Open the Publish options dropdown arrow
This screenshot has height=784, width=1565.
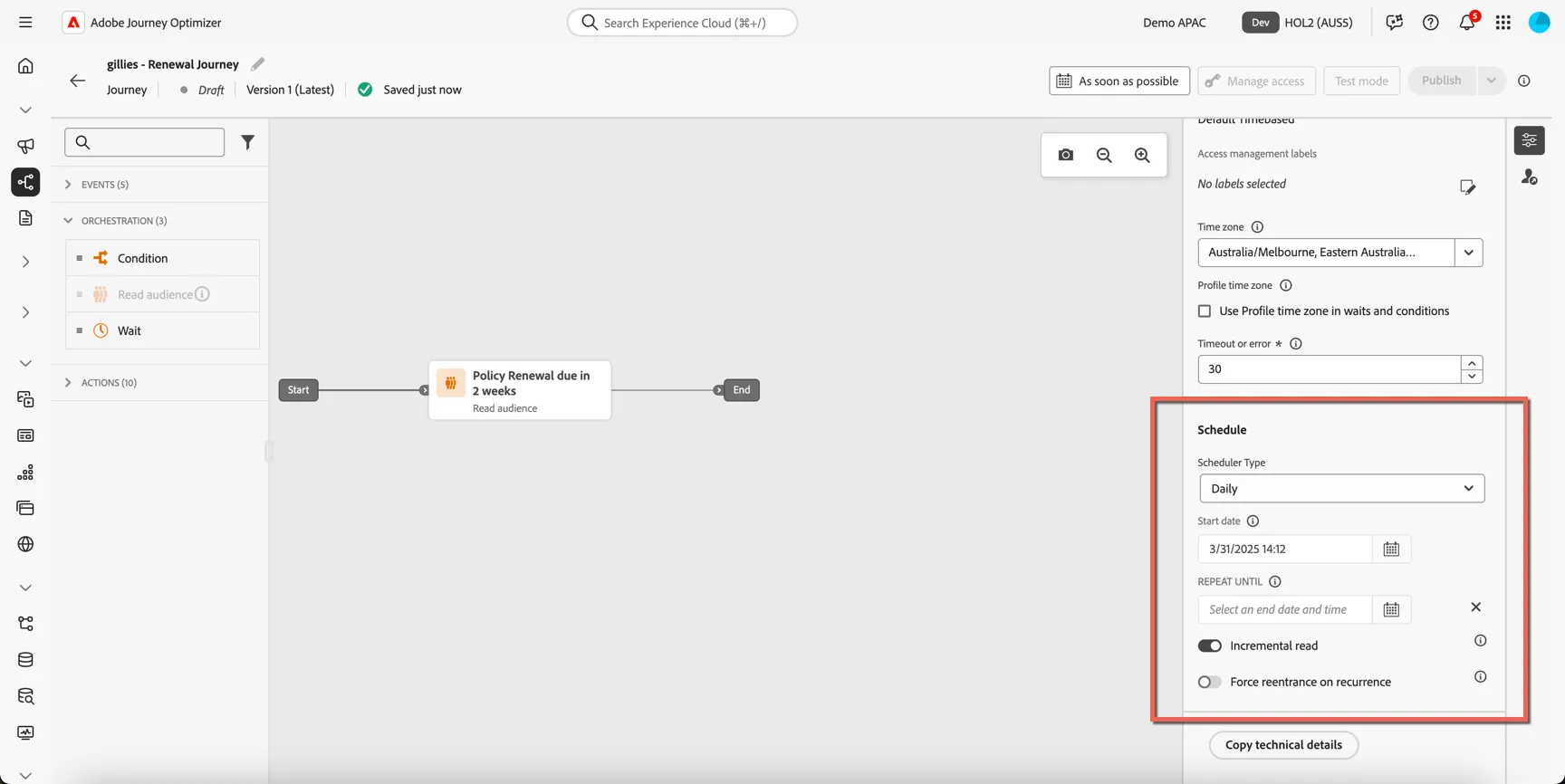pos(1491,81)
